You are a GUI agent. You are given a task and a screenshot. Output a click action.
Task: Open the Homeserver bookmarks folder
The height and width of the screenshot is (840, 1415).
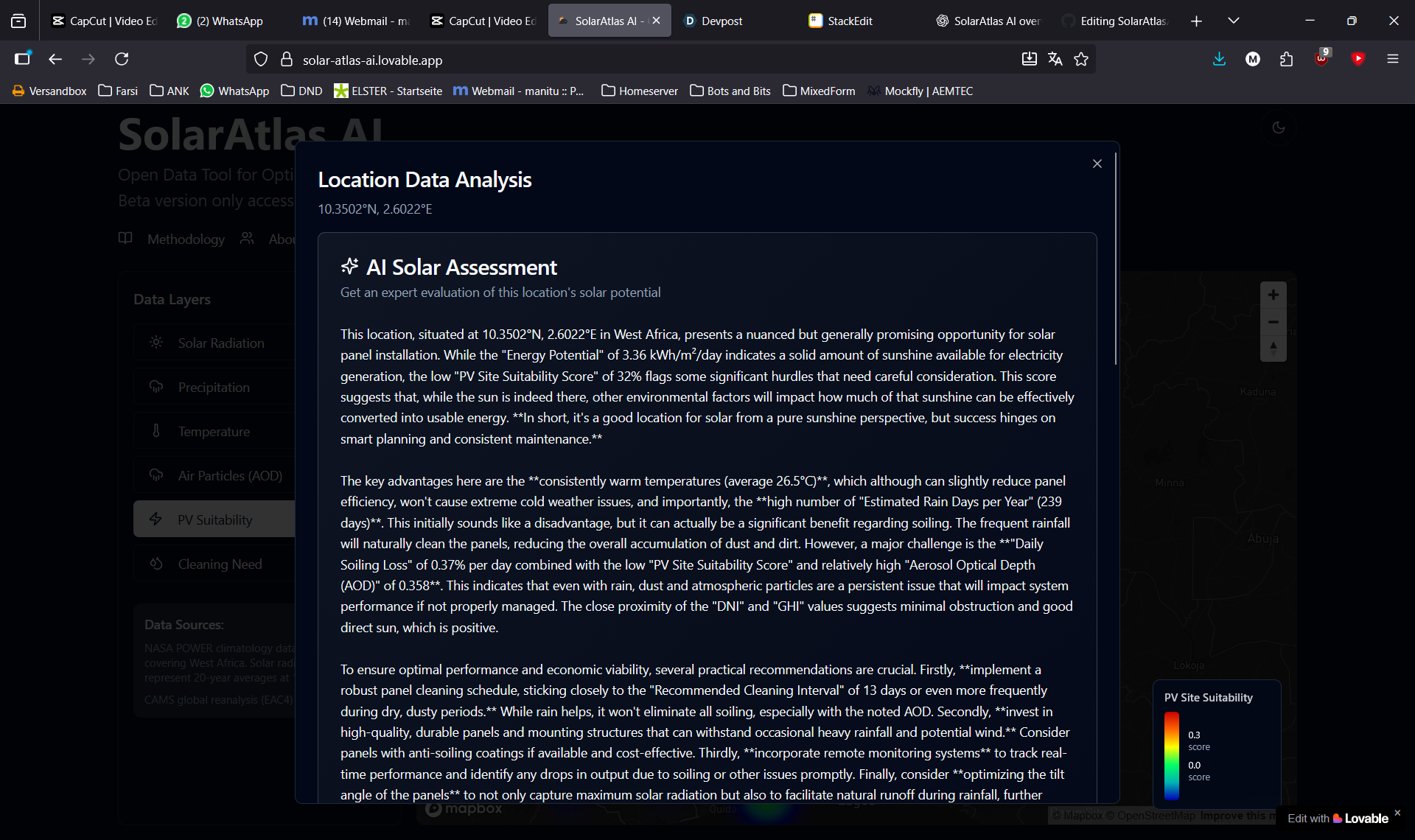(639, 91)
